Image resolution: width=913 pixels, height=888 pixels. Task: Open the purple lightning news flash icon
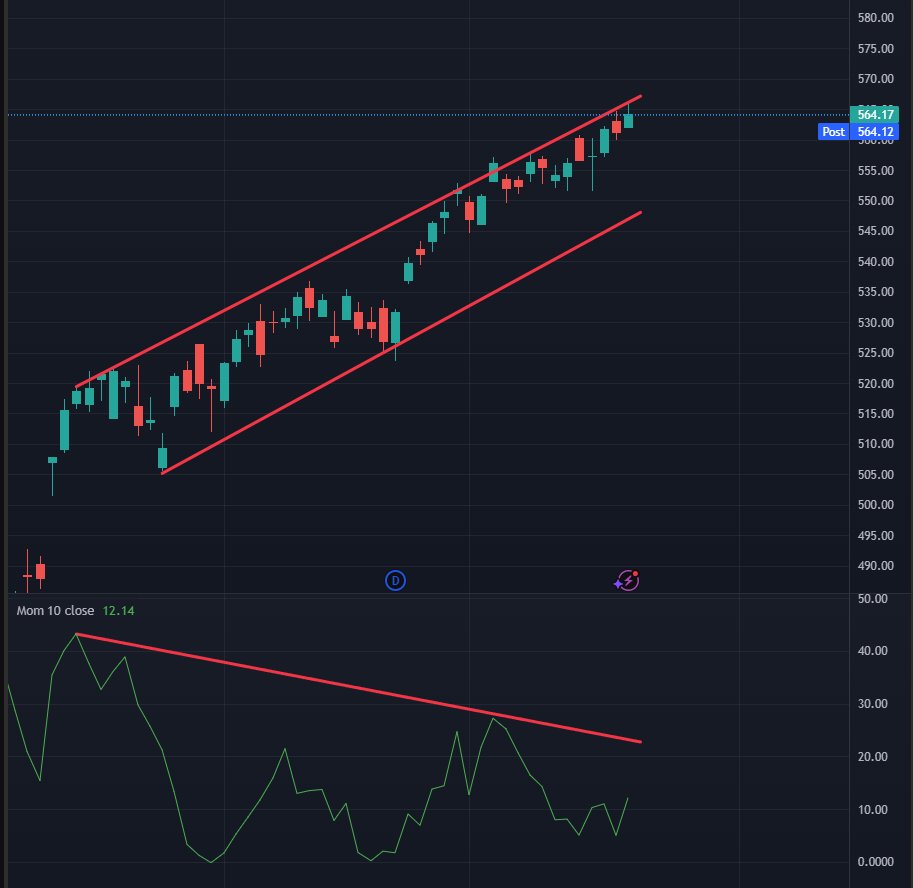(627, 581)
